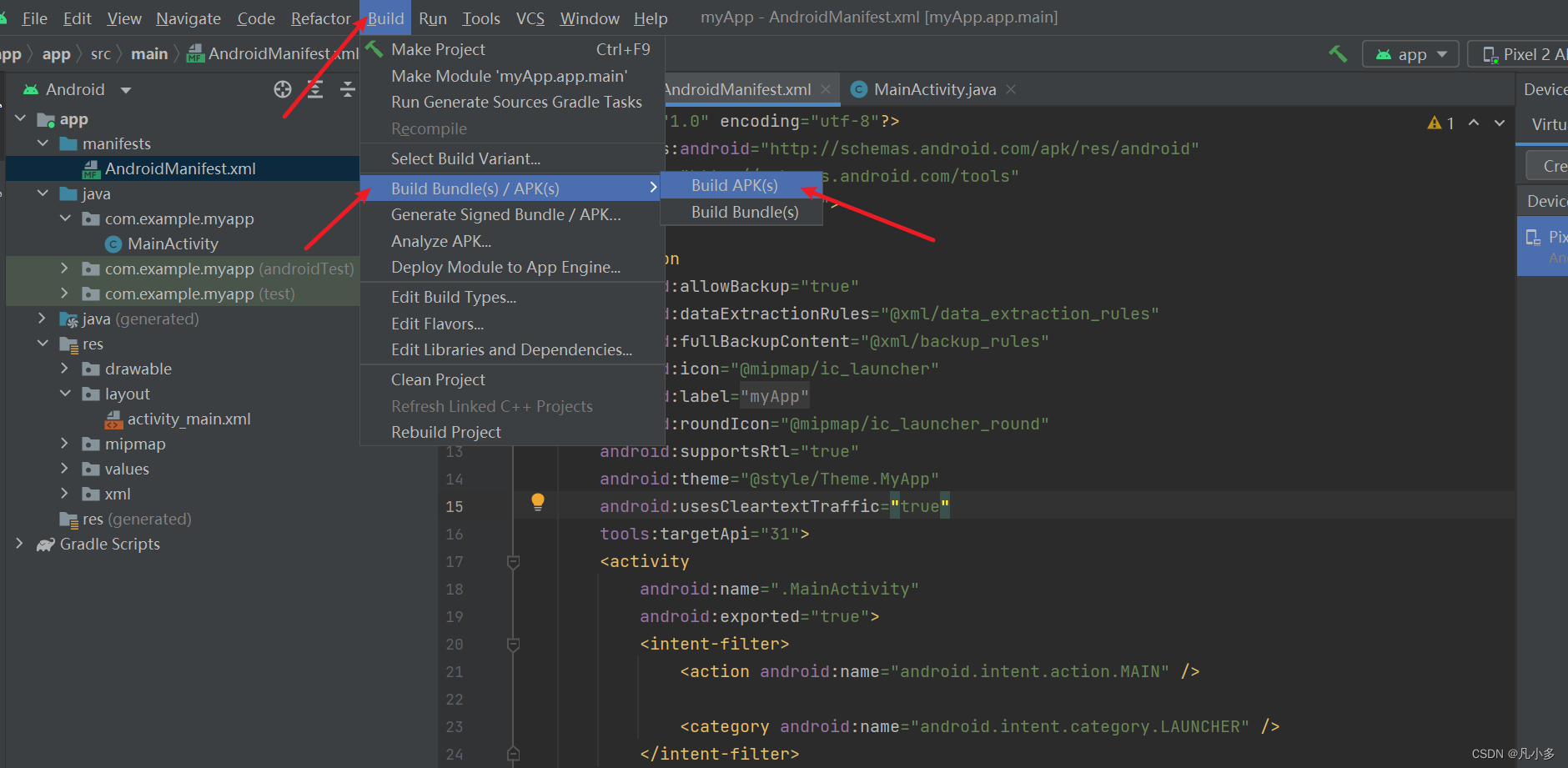Screen dimensions: 1568x768
Task: Collapse the res folder
Action: 43,344
